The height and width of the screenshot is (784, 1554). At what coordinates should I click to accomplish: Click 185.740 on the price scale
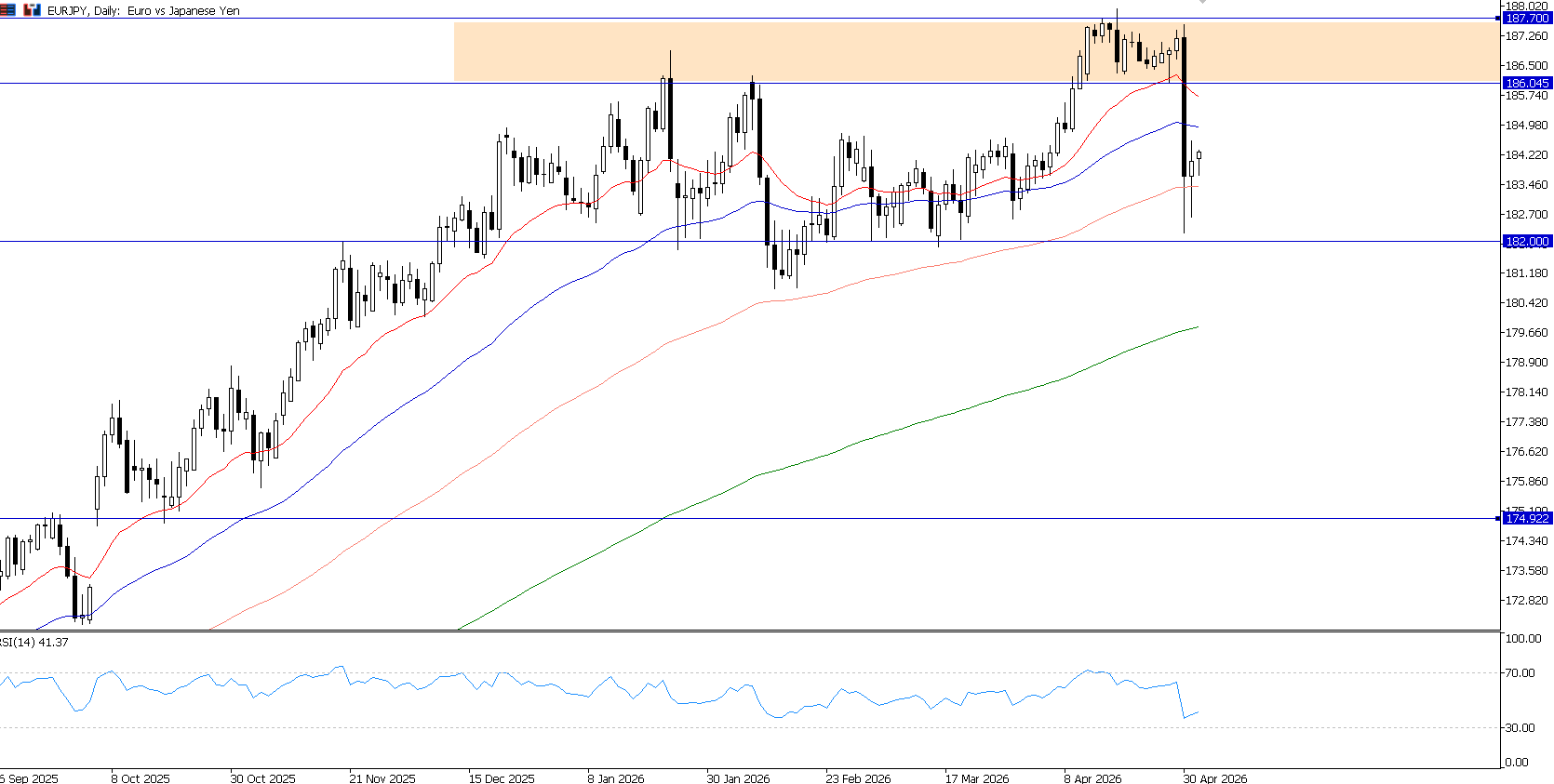[1527, 96]
